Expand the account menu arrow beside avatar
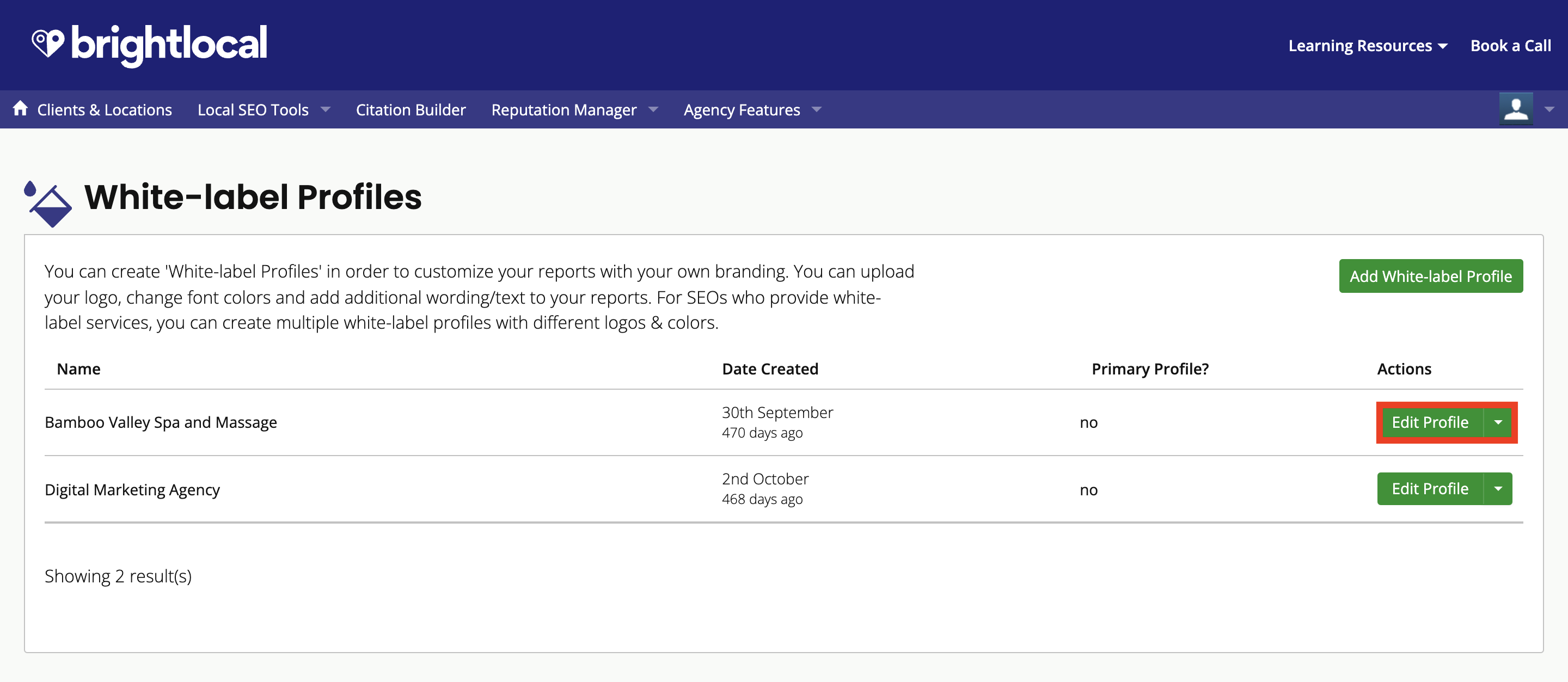This screenshot has height=682, width=1568. (1549, 109)
